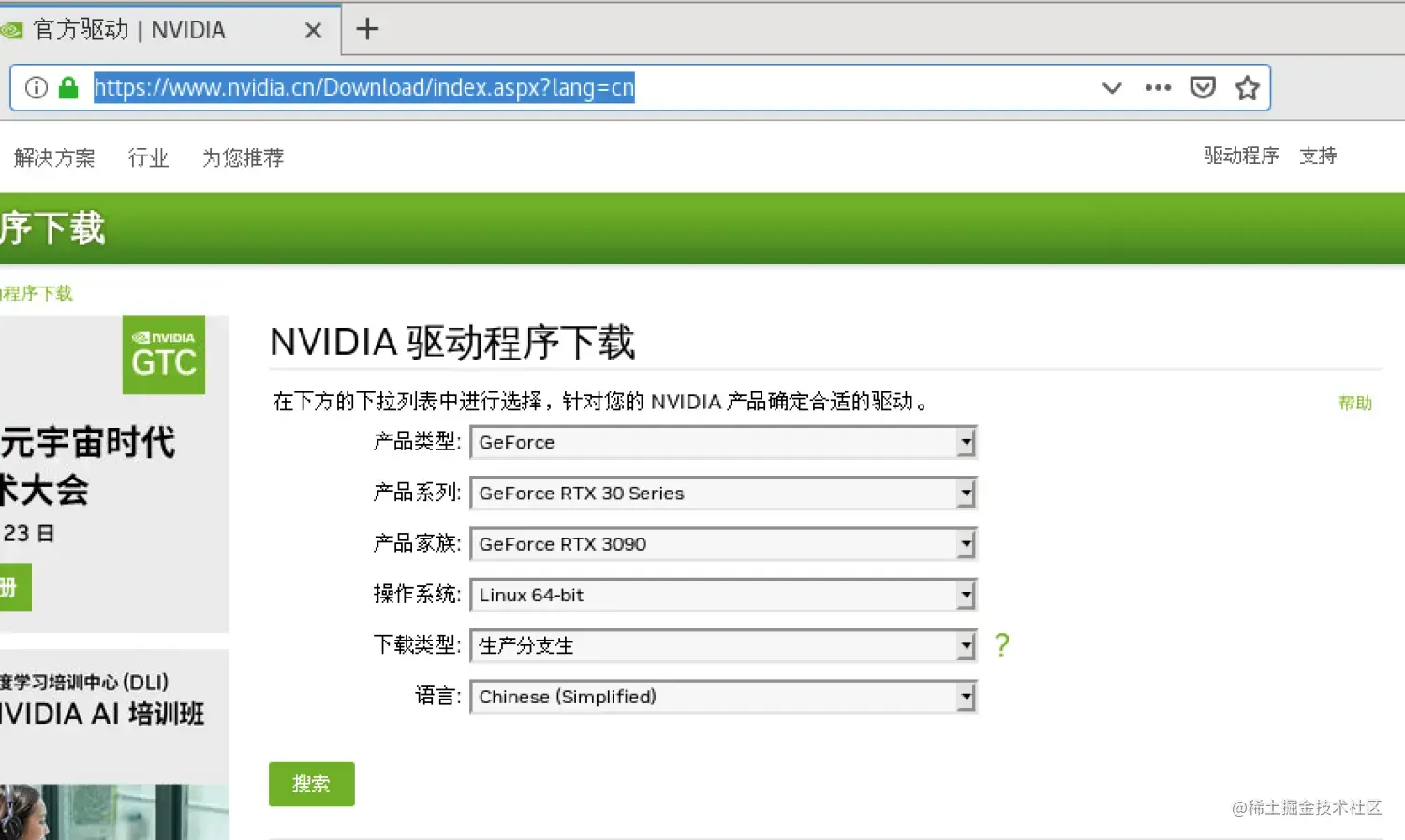Click the 驱动程序下载 breadcrumb link
The width and height of the screenshot is (1405, 840).
(37, 293)
